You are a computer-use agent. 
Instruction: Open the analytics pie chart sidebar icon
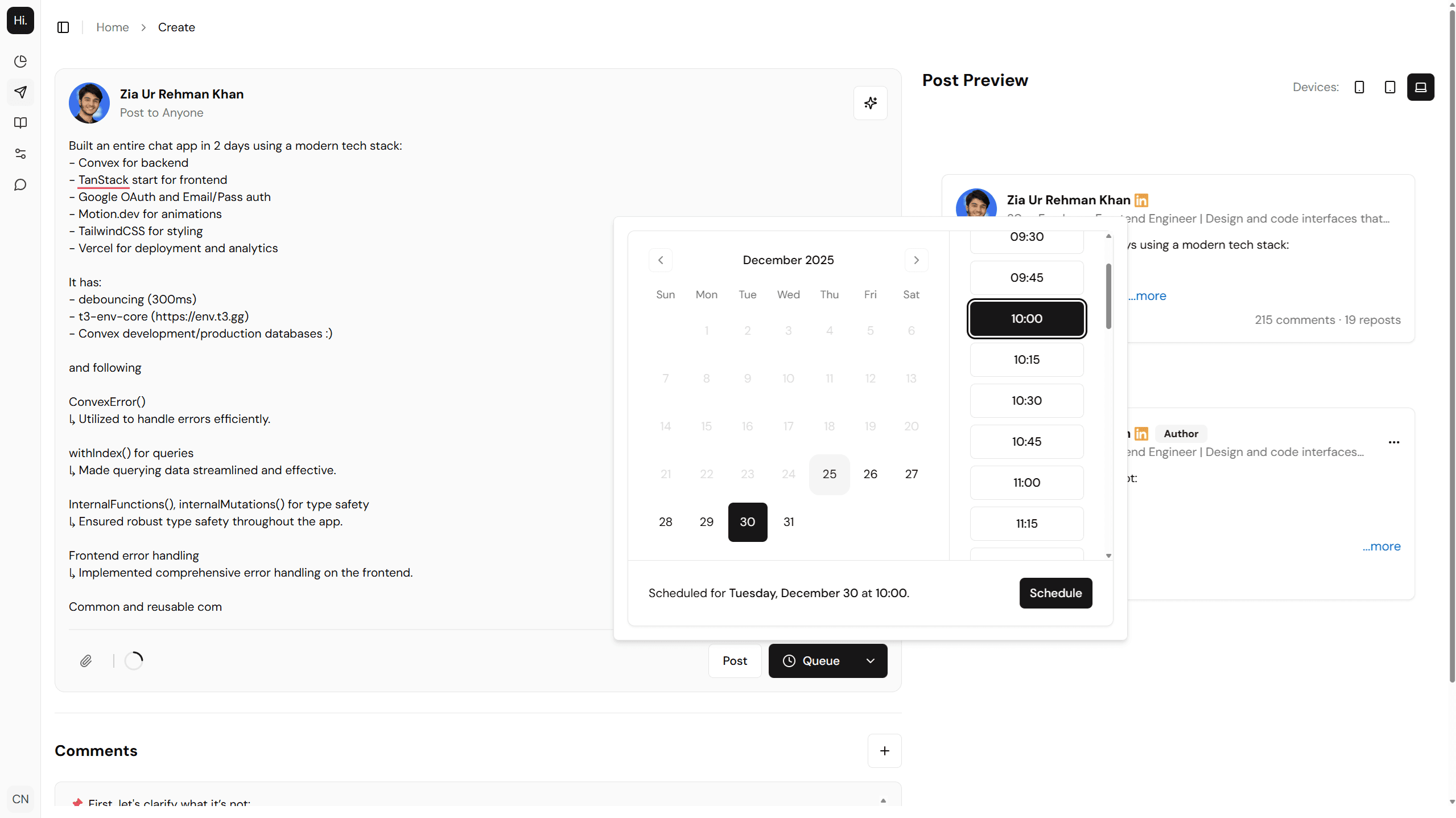coord(20,61)
